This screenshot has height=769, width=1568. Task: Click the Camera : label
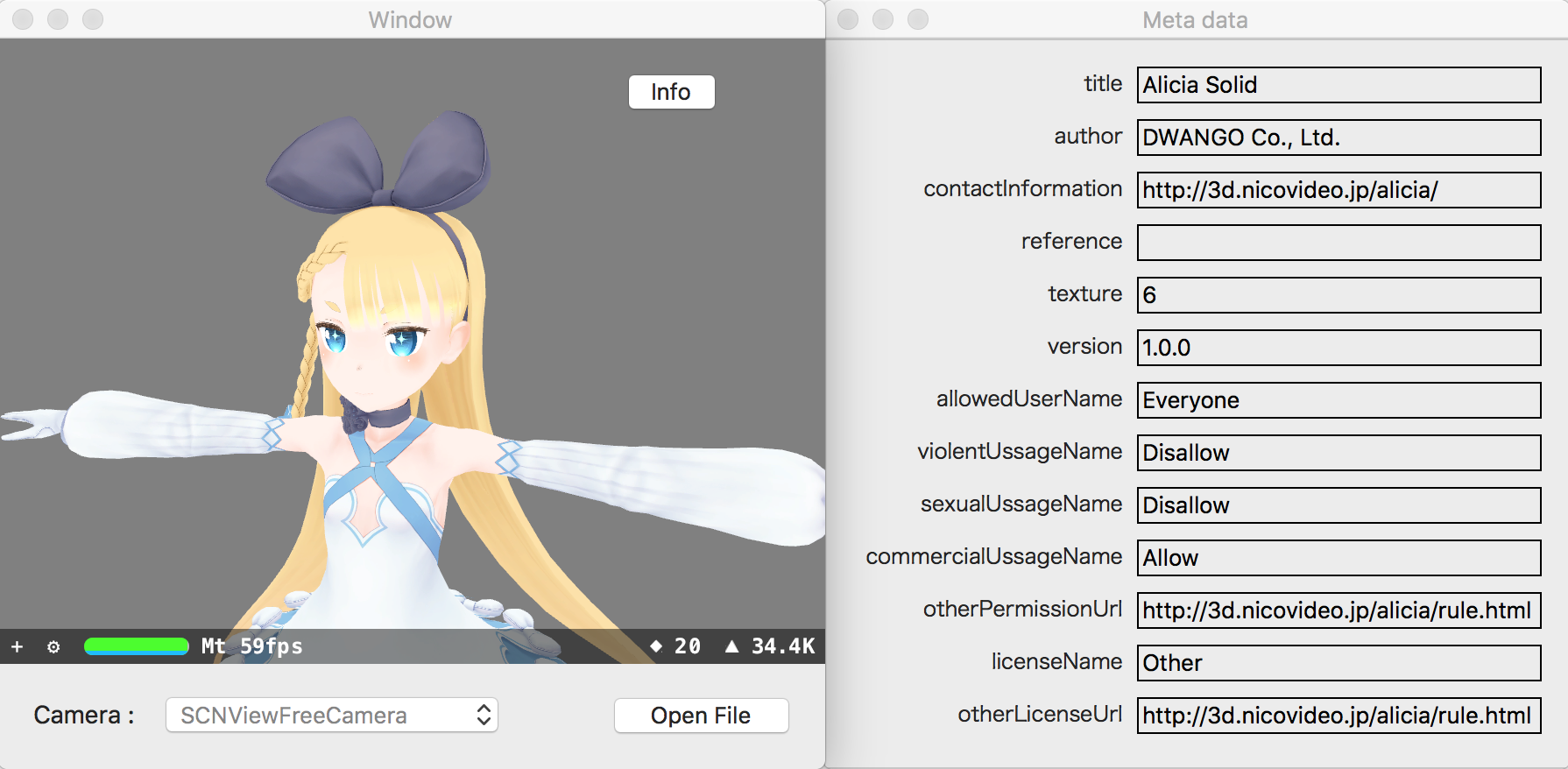point(84,716)
